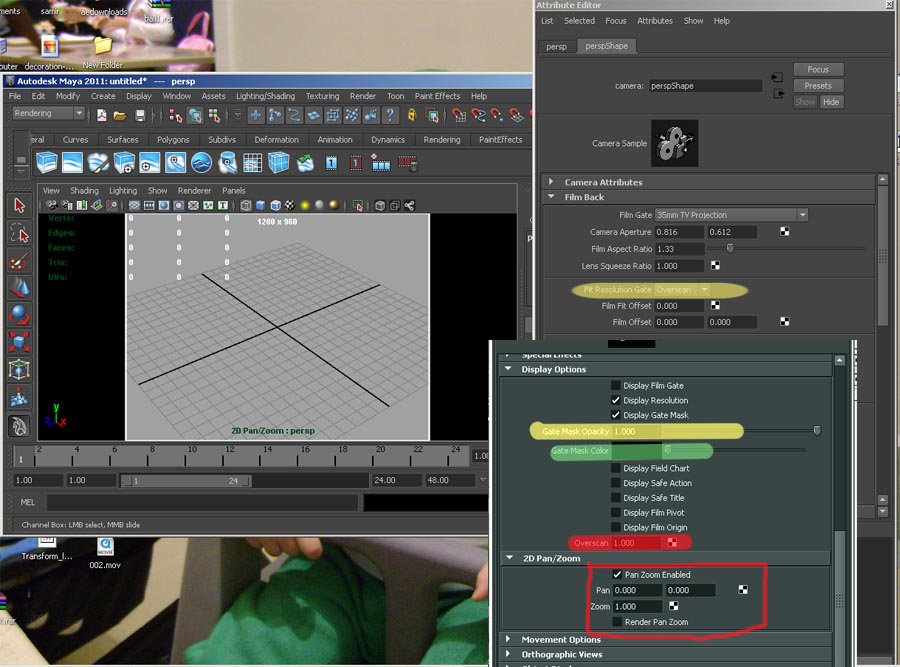Select the arrow Select tool

[20, 205]
